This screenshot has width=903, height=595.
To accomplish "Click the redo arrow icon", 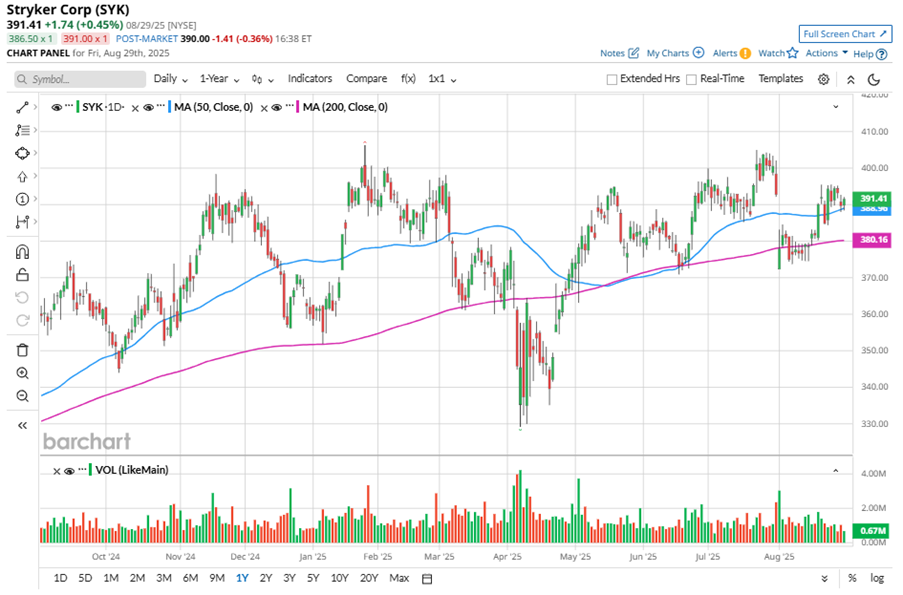I will pos(22,320).
